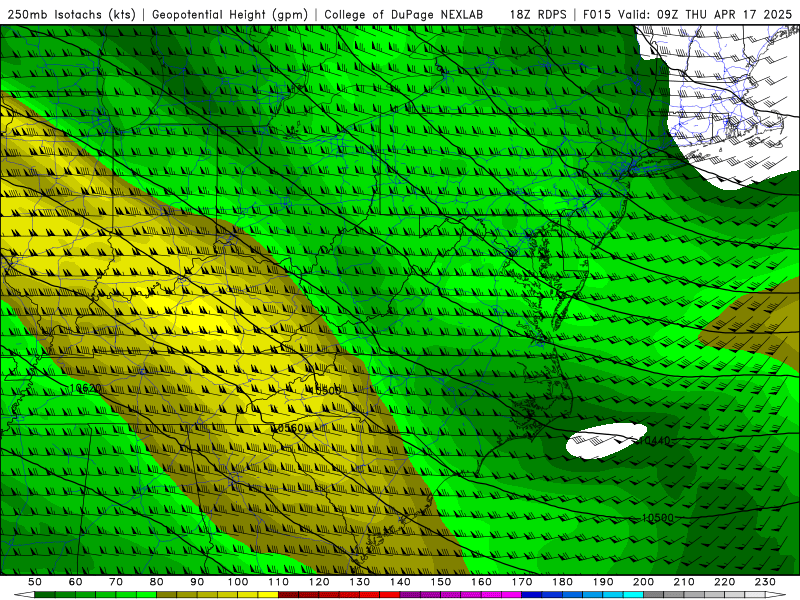The height and width of the screenshot is (600, 800).
Task: Click the 130 value on the color scale
Action: click(359, 582)
